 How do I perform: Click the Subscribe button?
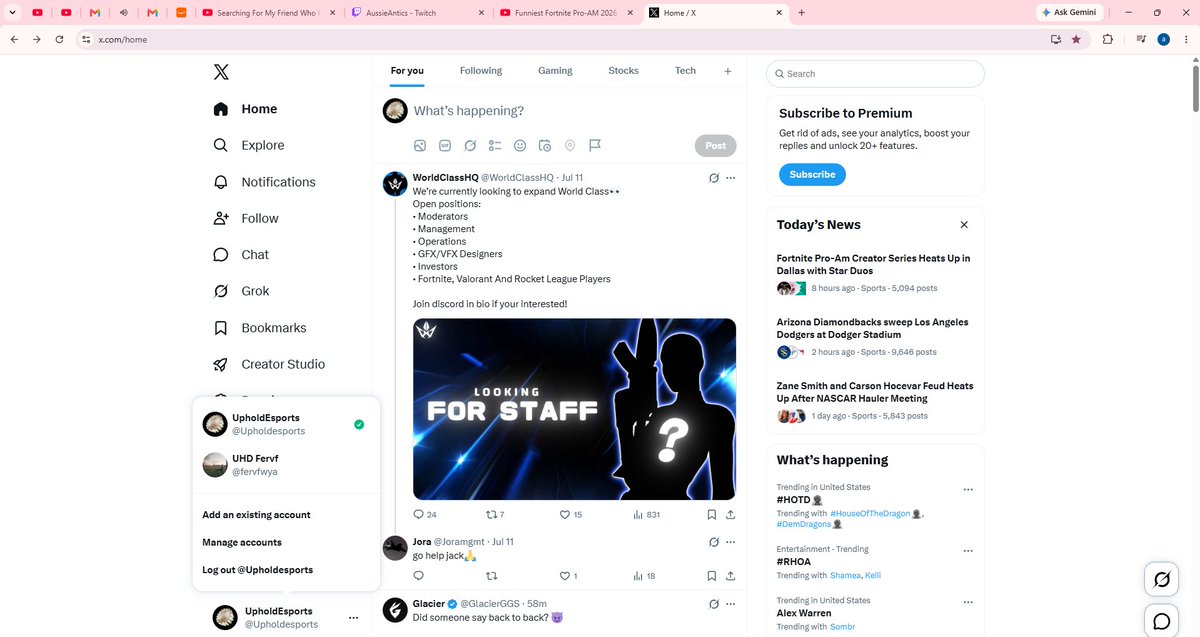point(812,174)
